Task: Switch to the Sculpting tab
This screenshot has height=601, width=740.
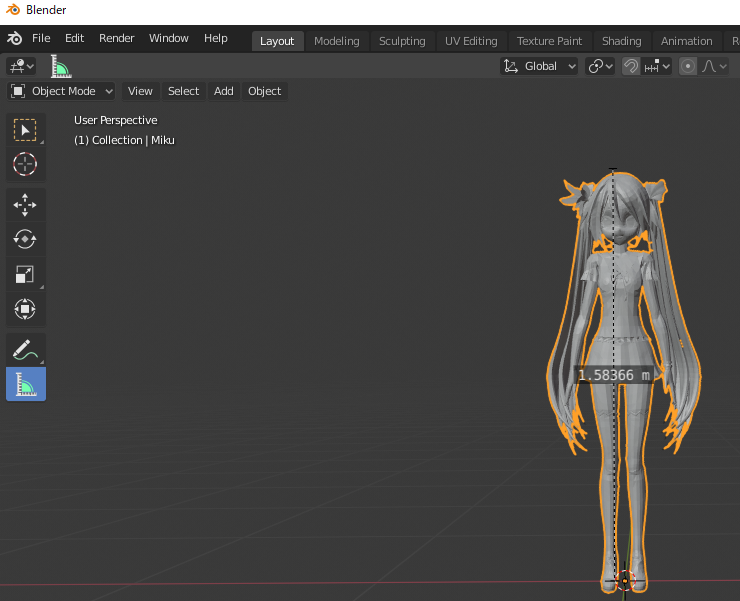Action: [402, 41]
